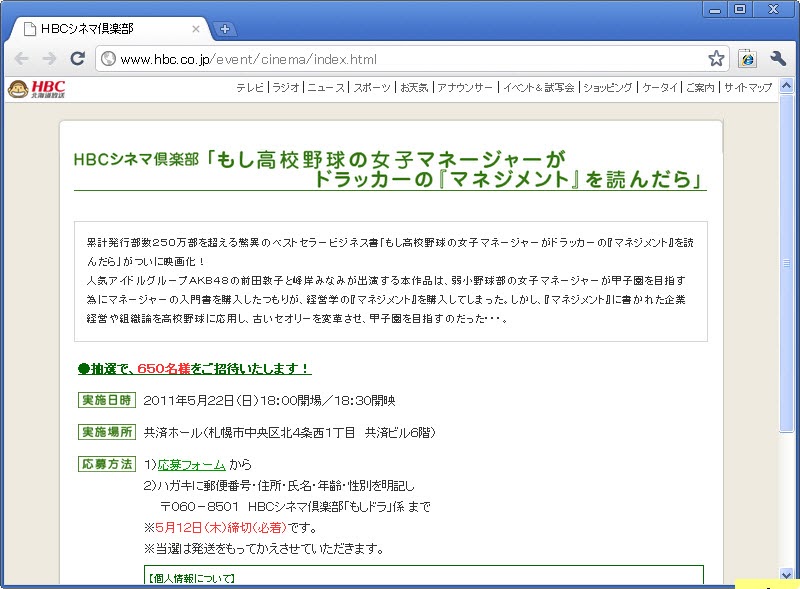Viewport: 800px width, 589px height.
Task: Click the 5月12日(木)締切 deadline text
Action: [x=221, y=527]
